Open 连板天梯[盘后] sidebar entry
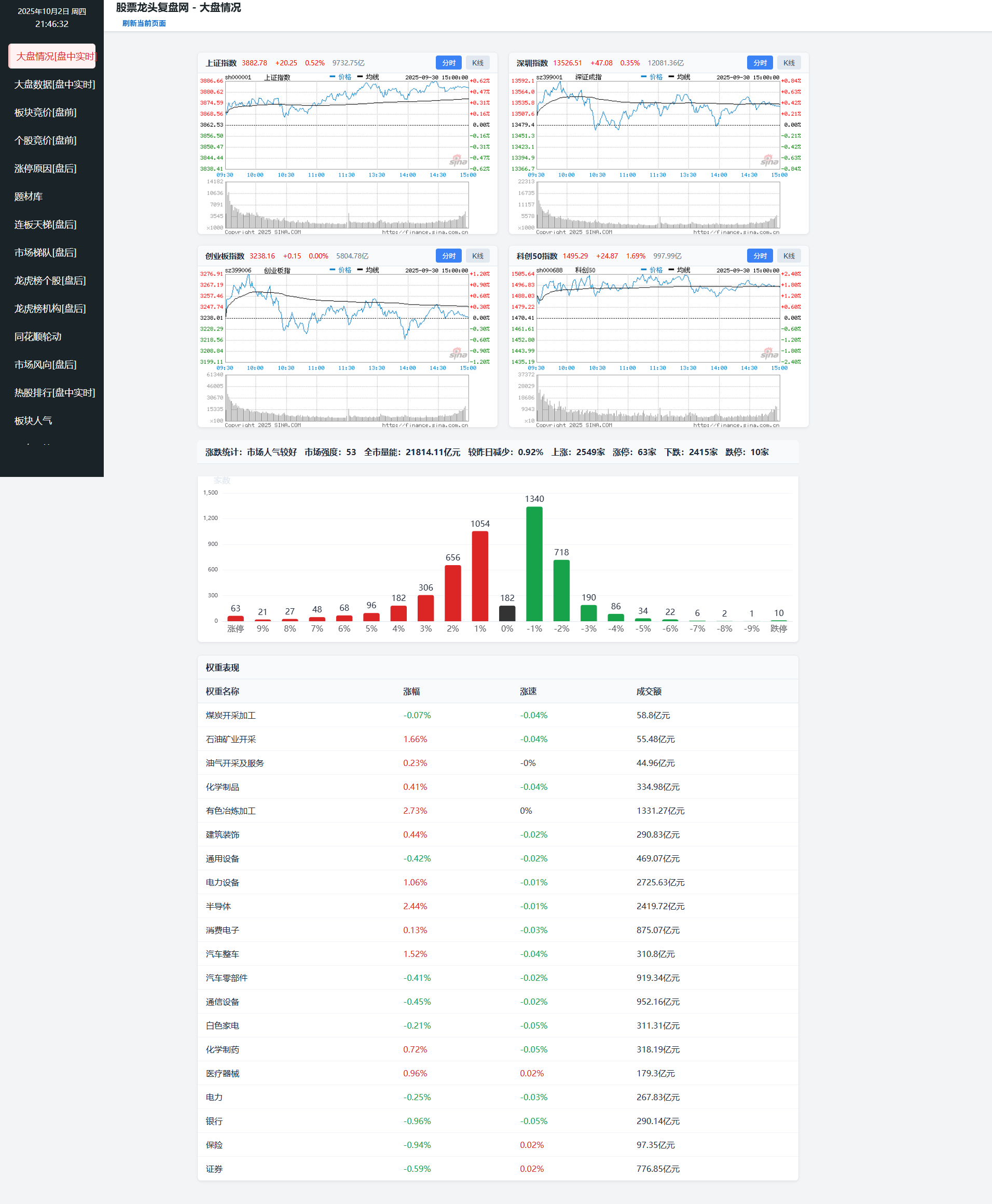 click(45, 225)
